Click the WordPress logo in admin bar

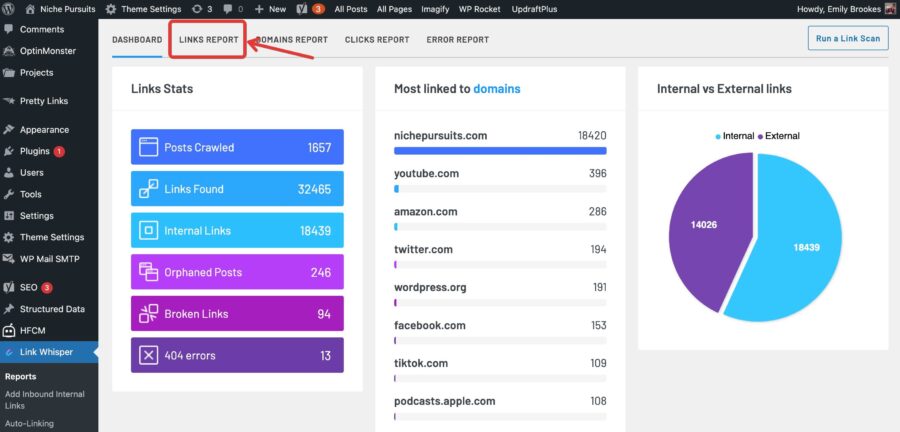8,9
